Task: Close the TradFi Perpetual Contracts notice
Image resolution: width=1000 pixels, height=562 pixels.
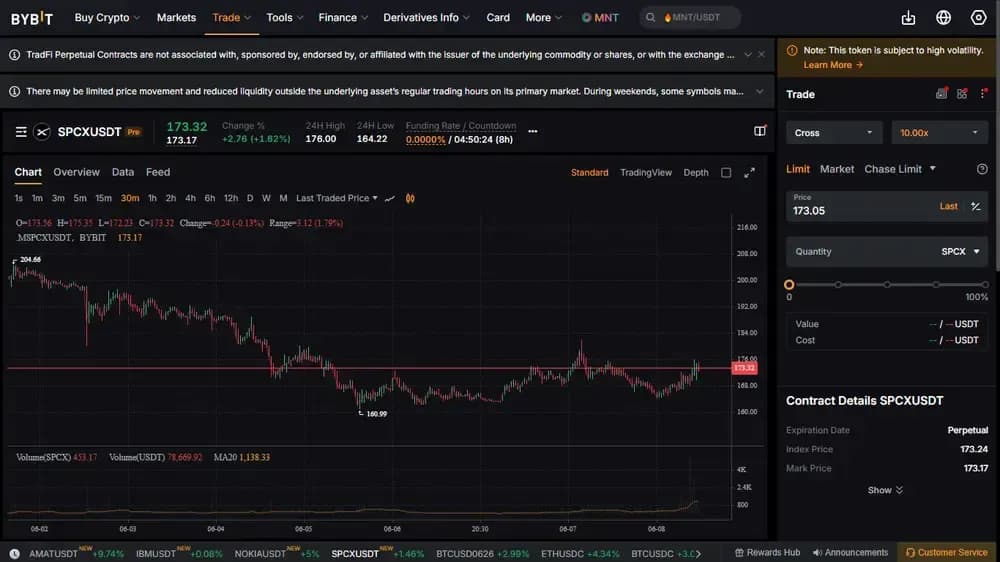Action: coord(761,55)
